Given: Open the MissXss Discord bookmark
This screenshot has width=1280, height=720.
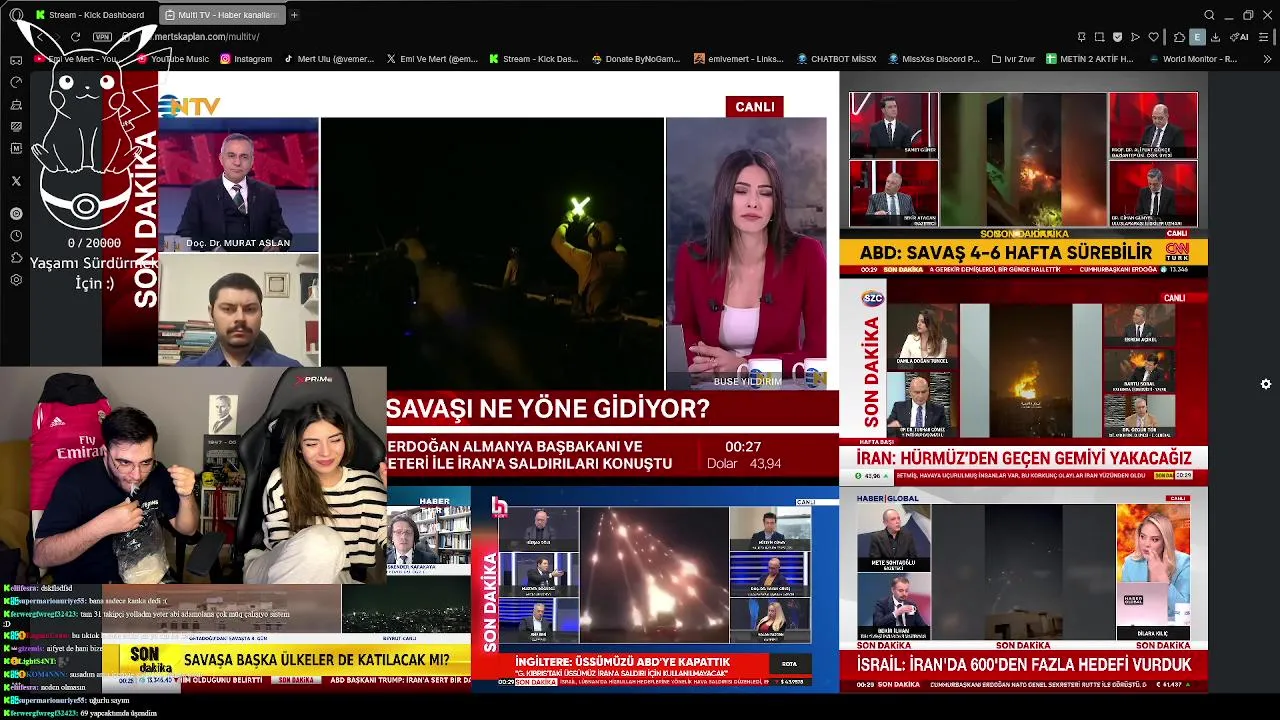Looking at the screenshot, I should tap(934, 59).
